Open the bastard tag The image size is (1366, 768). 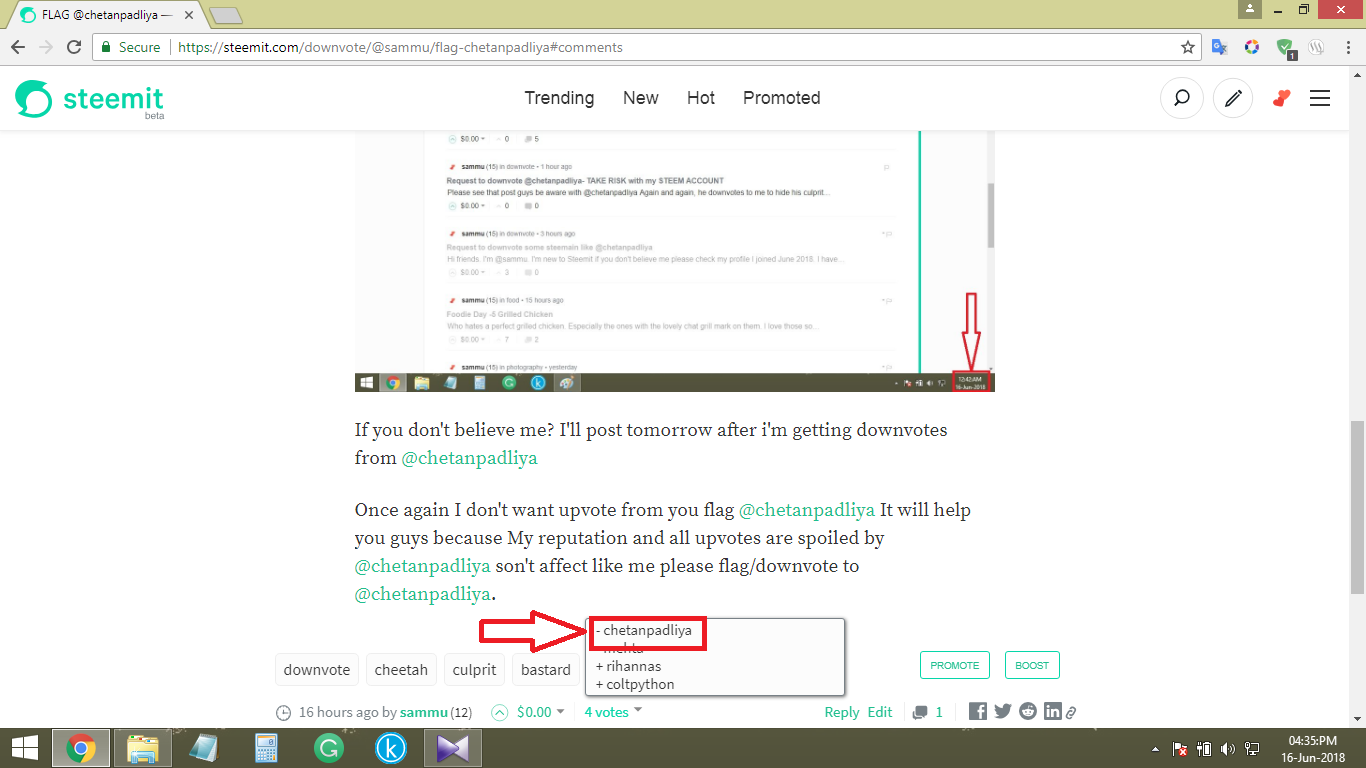(546, 669)
